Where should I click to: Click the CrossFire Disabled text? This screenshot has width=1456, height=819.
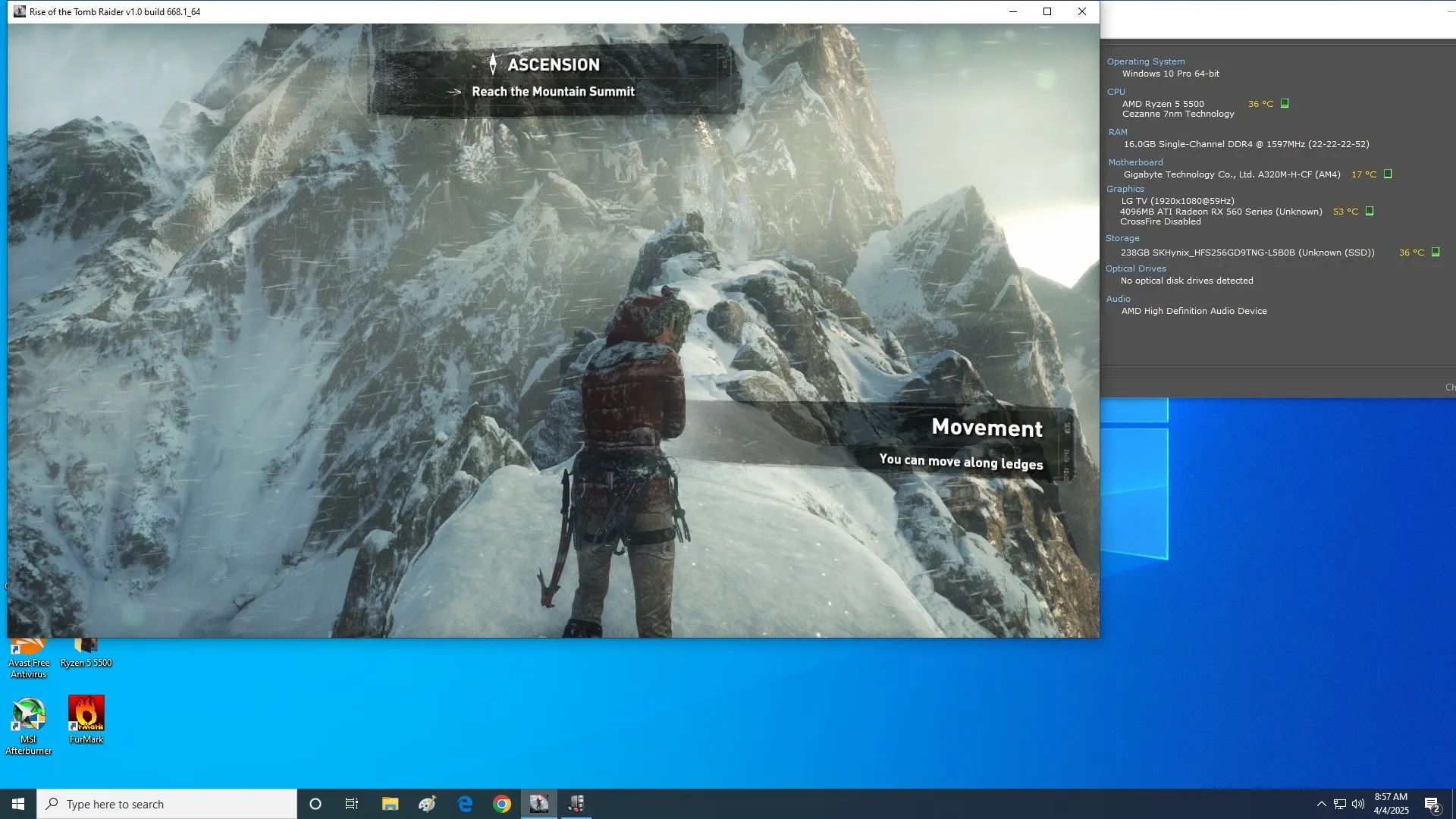(x=1160, y=221)
